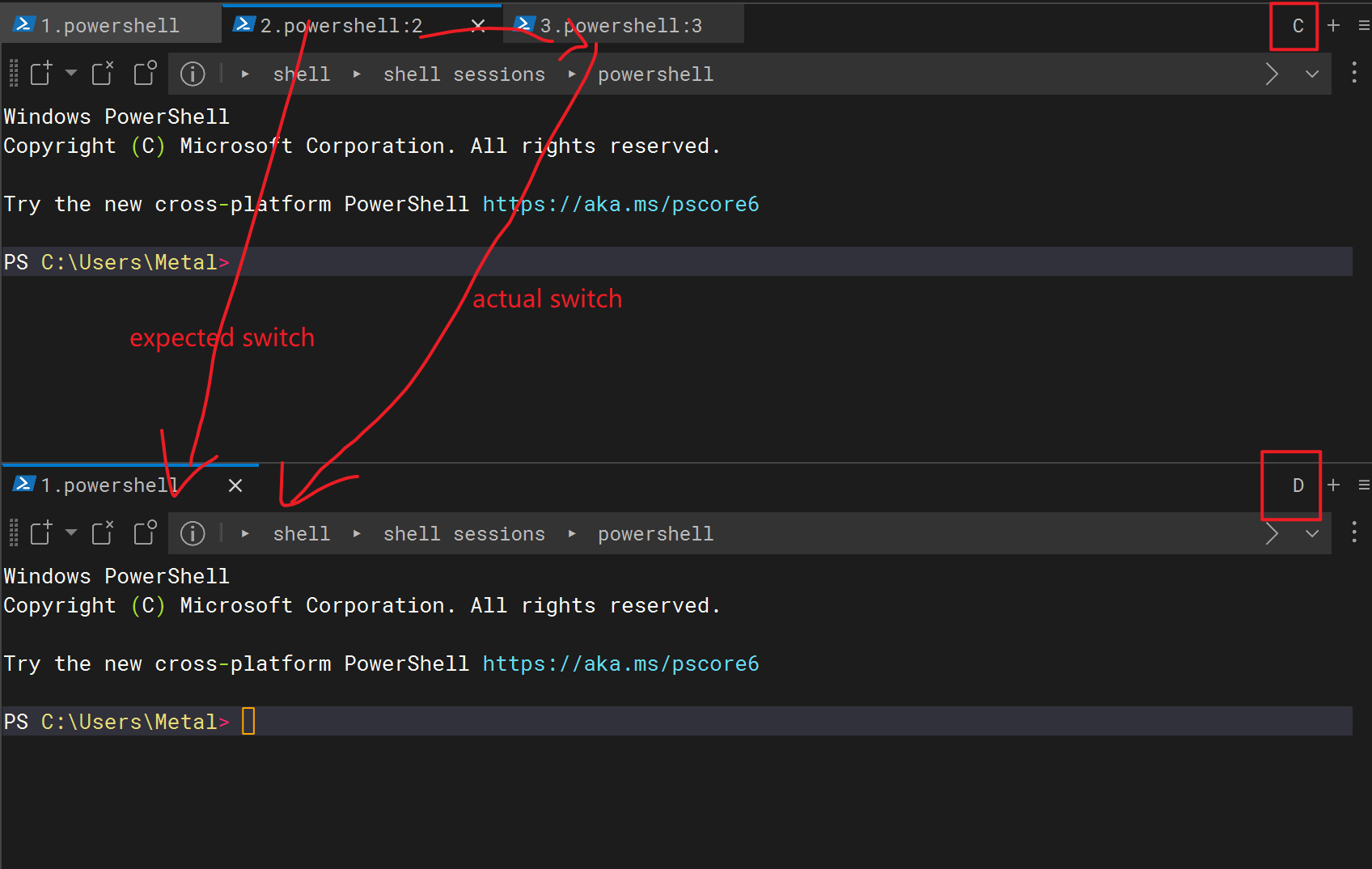Open the chevron-down prompt options in bottom pane

1311,533
